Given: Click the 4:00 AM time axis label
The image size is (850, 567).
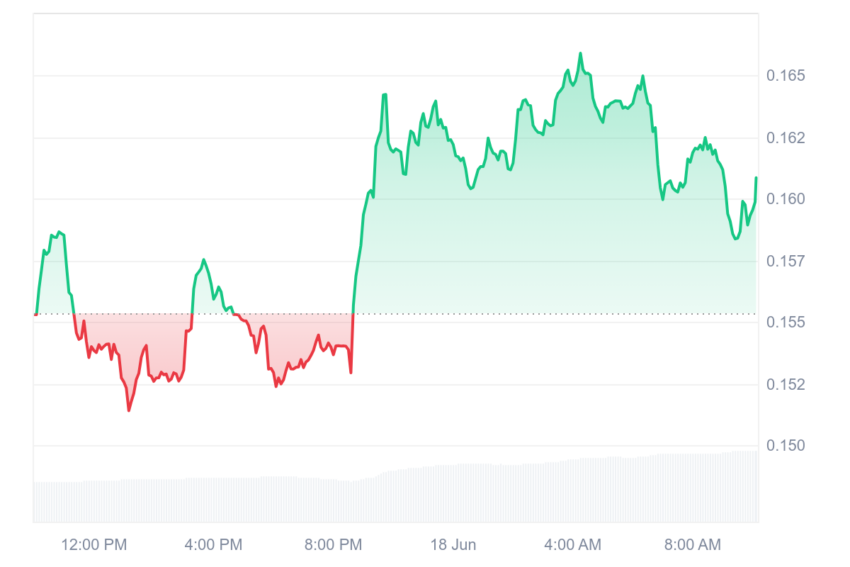Looking at the screenshot, I should coord(572,544).
